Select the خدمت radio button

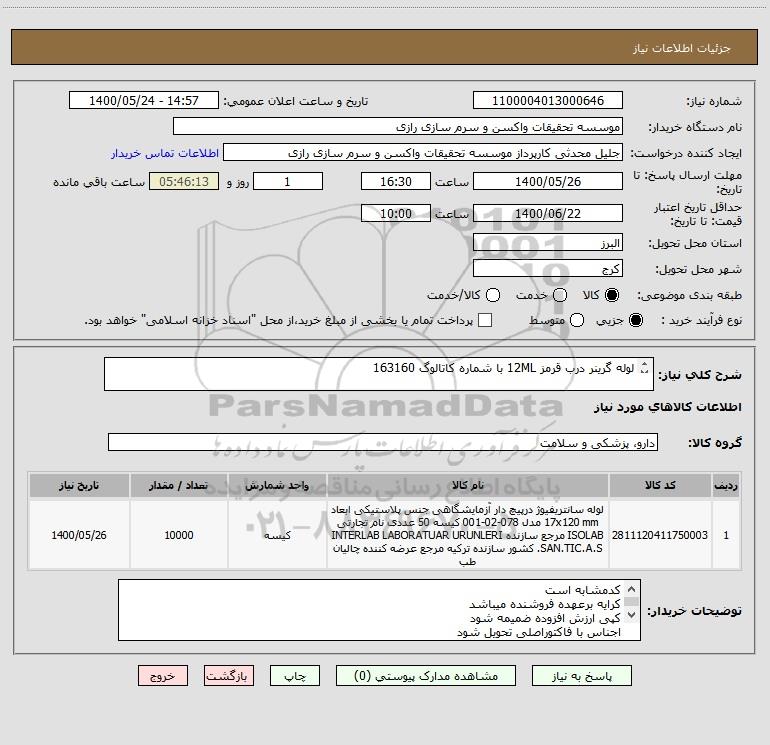click(x=560, y=295)
